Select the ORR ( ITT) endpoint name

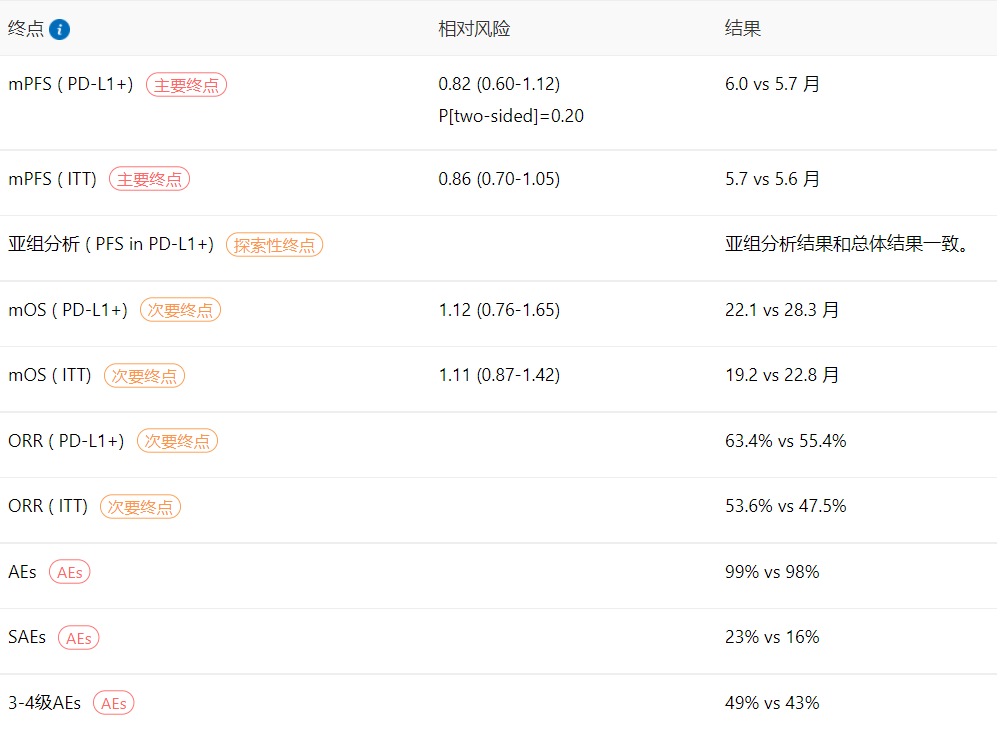(x=48, y=506)
